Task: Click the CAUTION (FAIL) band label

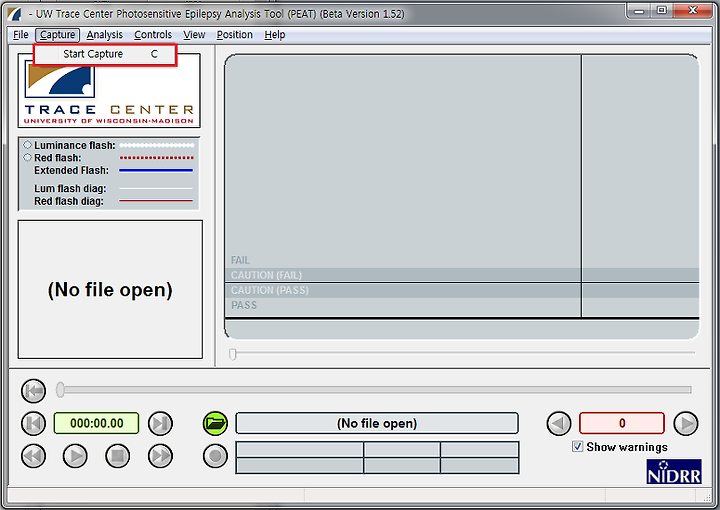Action: pos(266,275)
